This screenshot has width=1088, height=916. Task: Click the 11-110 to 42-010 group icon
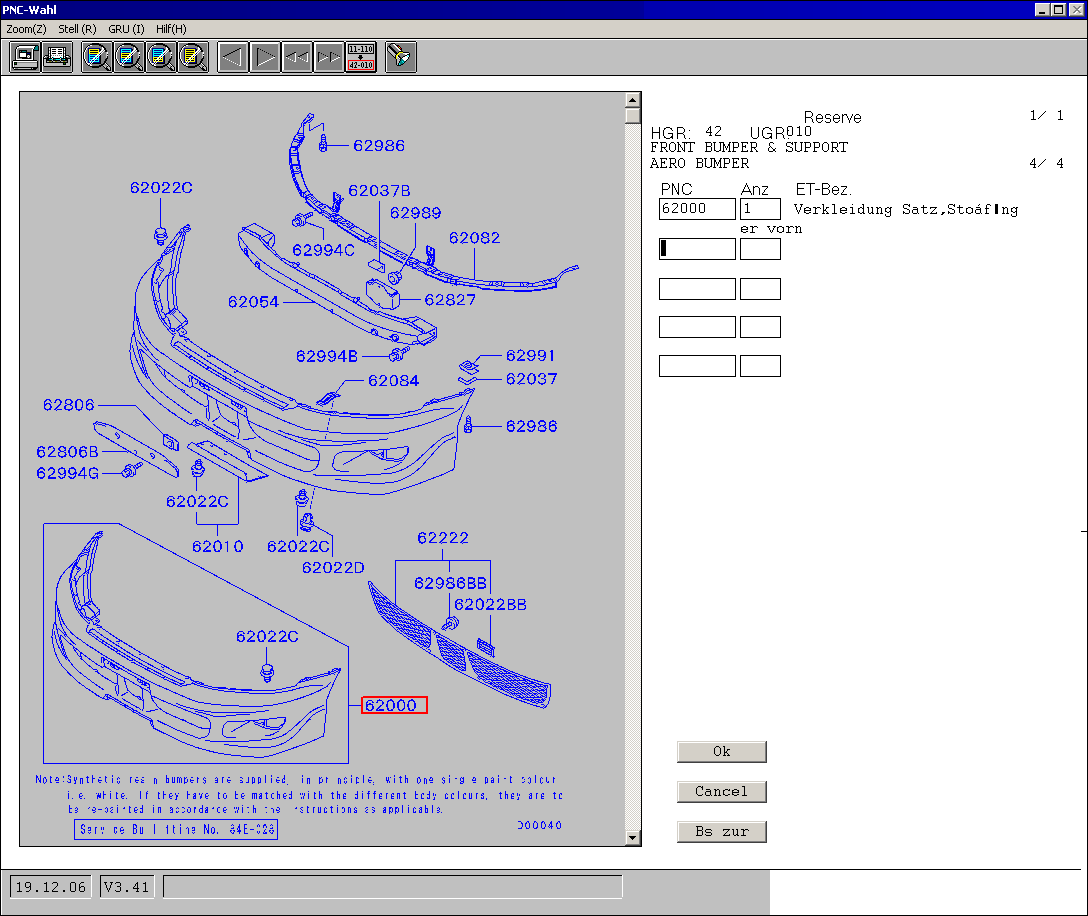(x=361, y=57)
